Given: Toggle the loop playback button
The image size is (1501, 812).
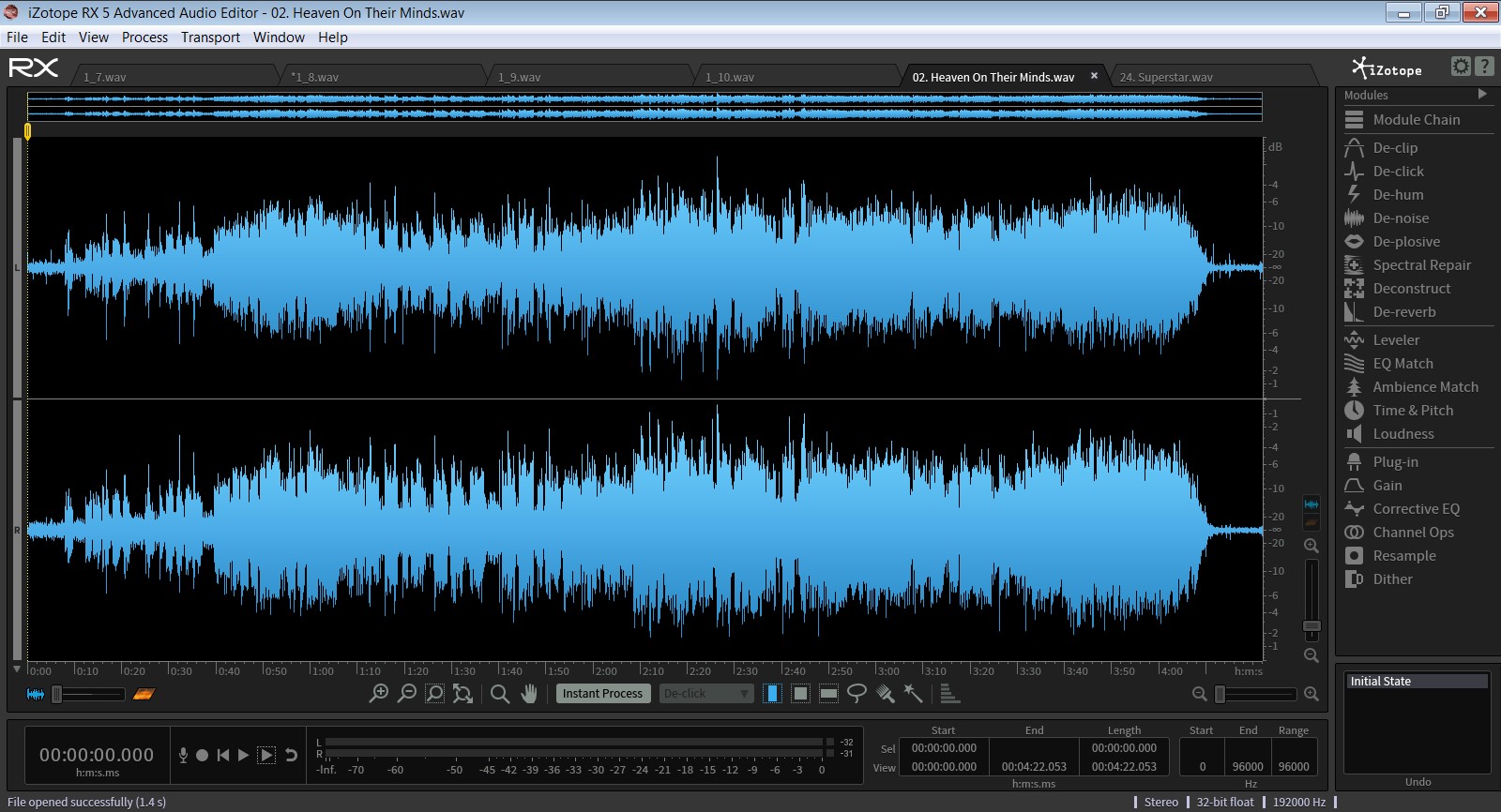Looking at the screenshot, I should click(x=292, y=755).
